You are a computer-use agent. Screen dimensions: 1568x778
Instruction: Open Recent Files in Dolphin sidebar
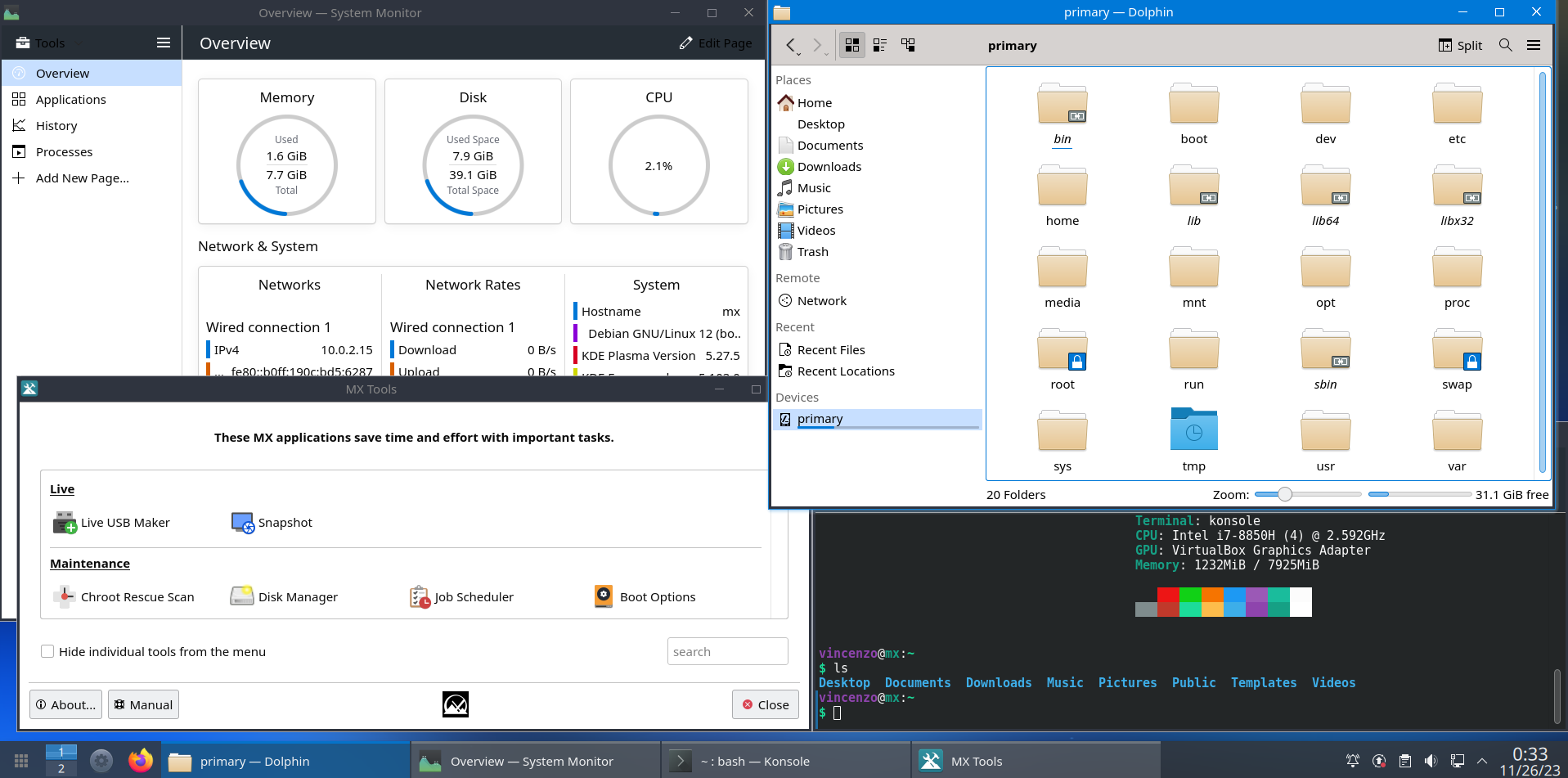[878, 350]
